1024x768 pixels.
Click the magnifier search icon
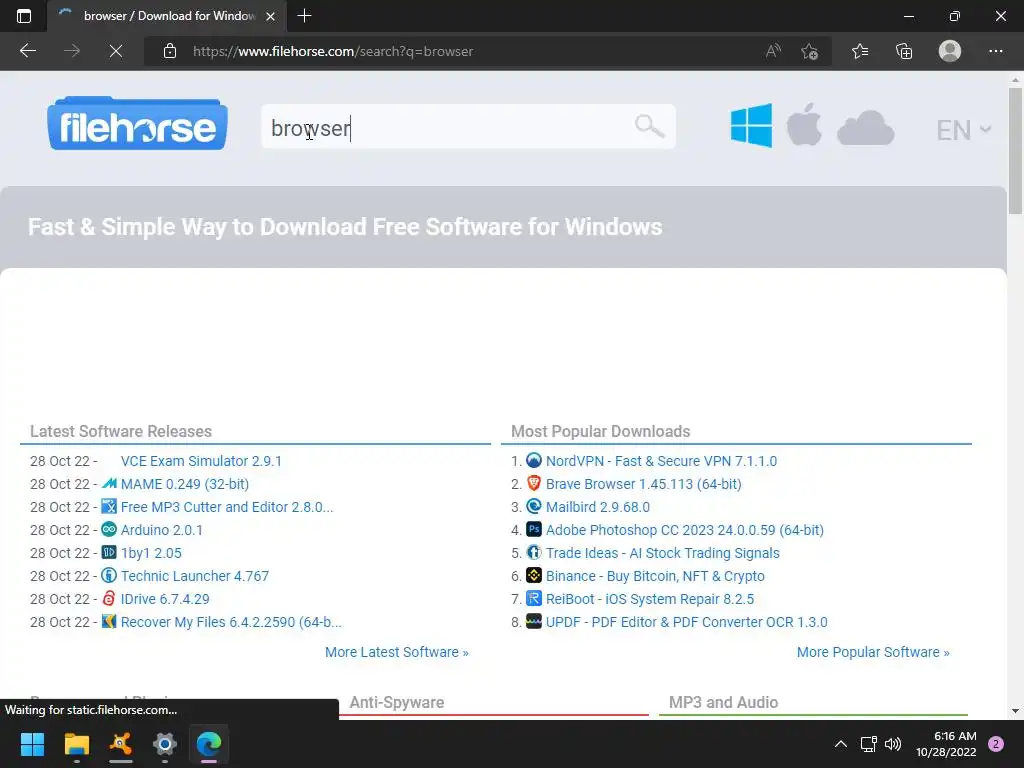(x=649, y=125)
